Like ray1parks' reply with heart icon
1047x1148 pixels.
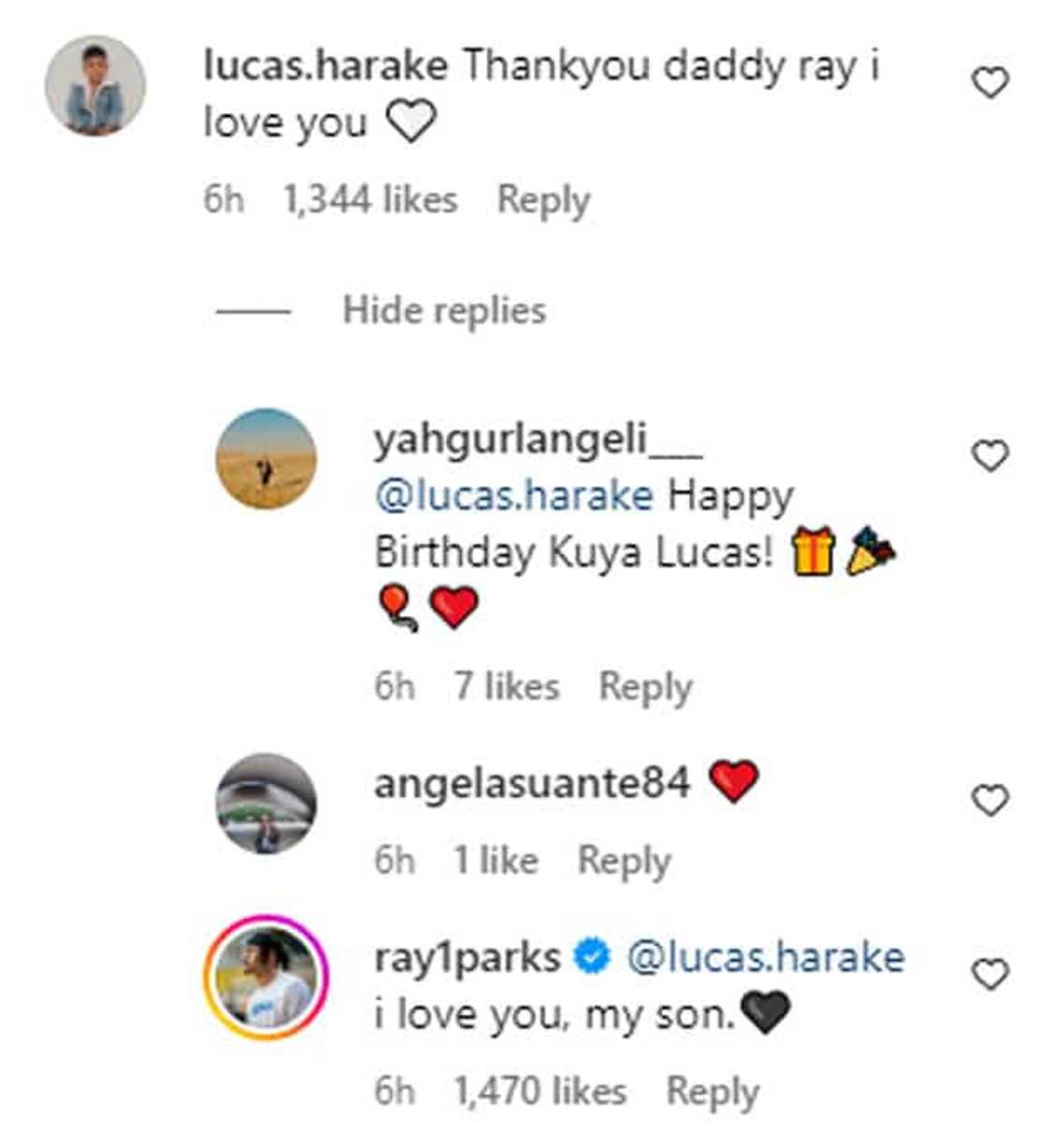point(990,975)
